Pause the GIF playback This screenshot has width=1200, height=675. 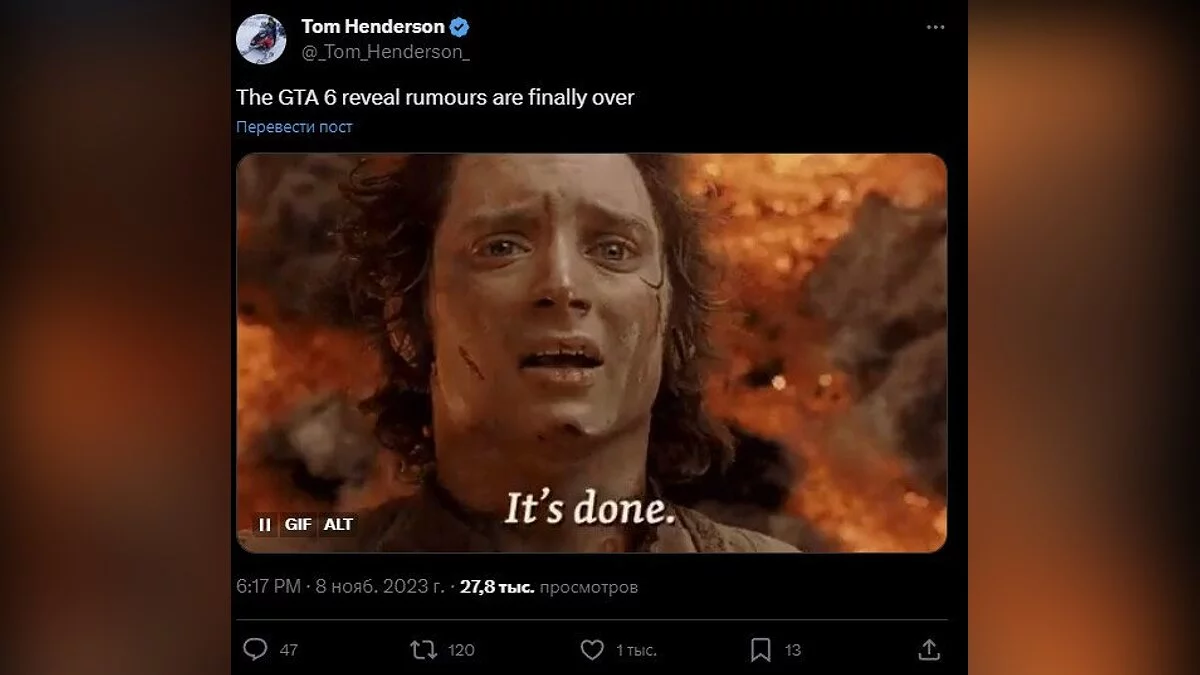click(265, 524)
